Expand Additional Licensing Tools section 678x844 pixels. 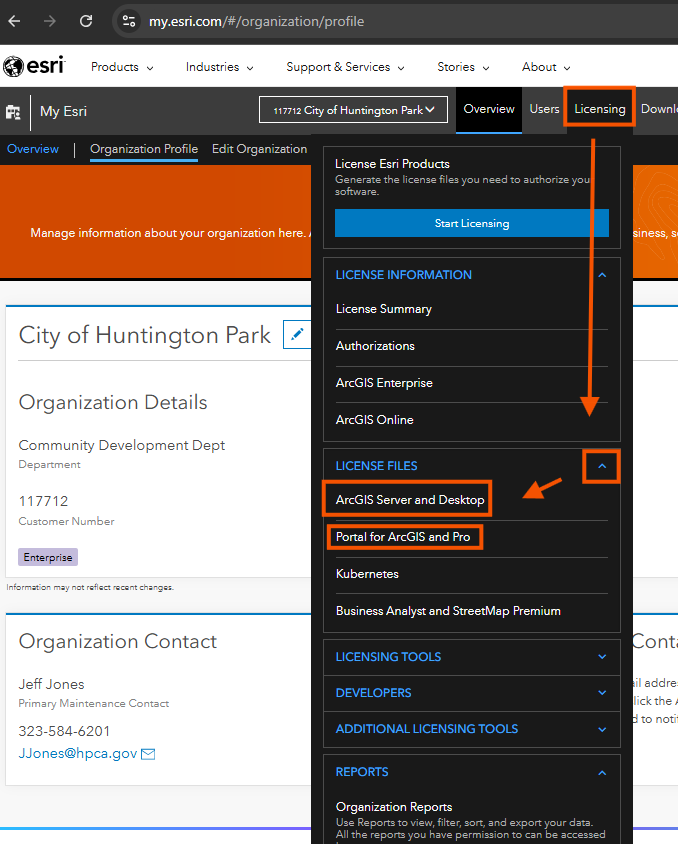(x=602, y=729)
